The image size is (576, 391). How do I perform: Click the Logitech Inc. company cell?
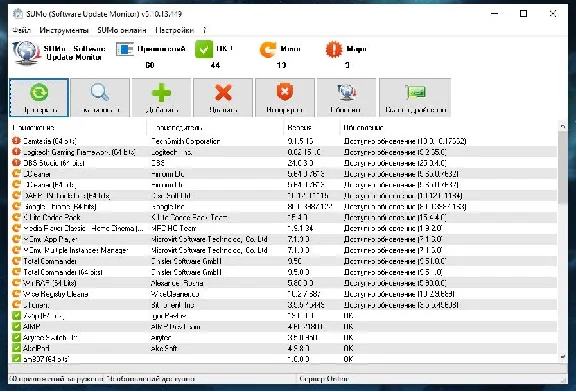click(172, 152)
